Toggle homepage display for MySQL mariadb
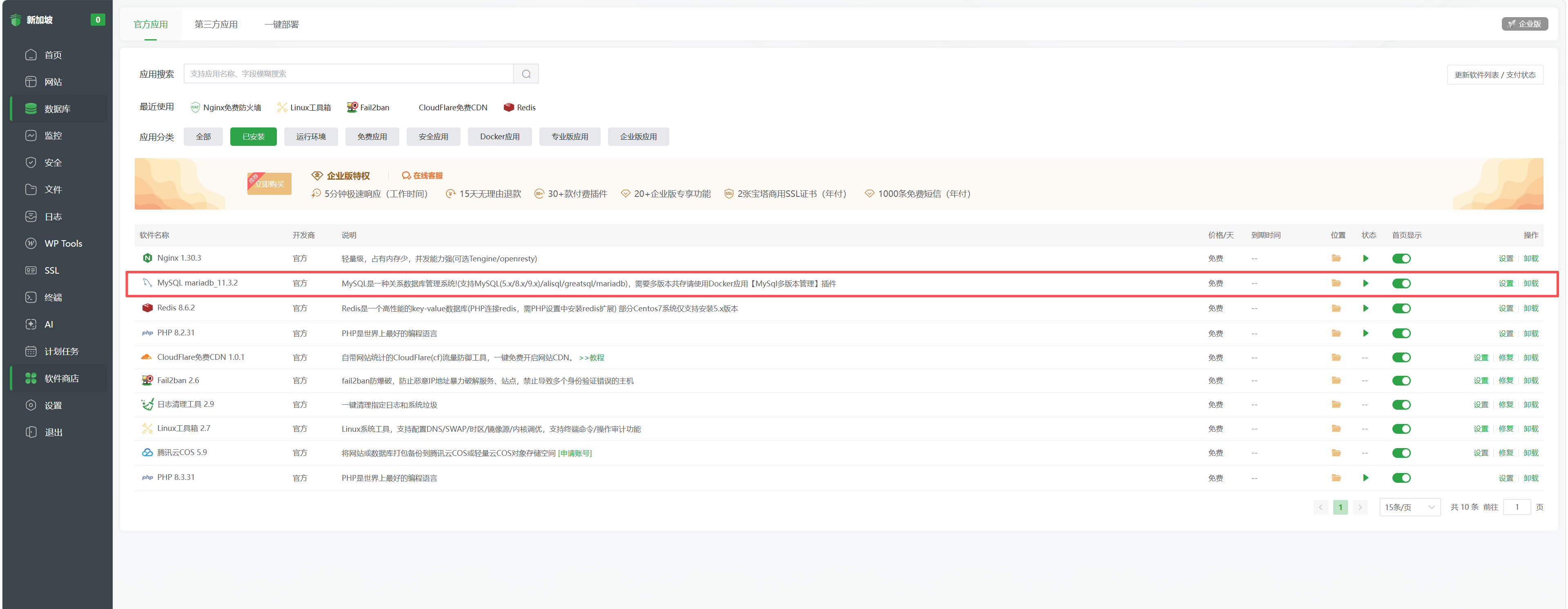 click(x=1401, y=283)
